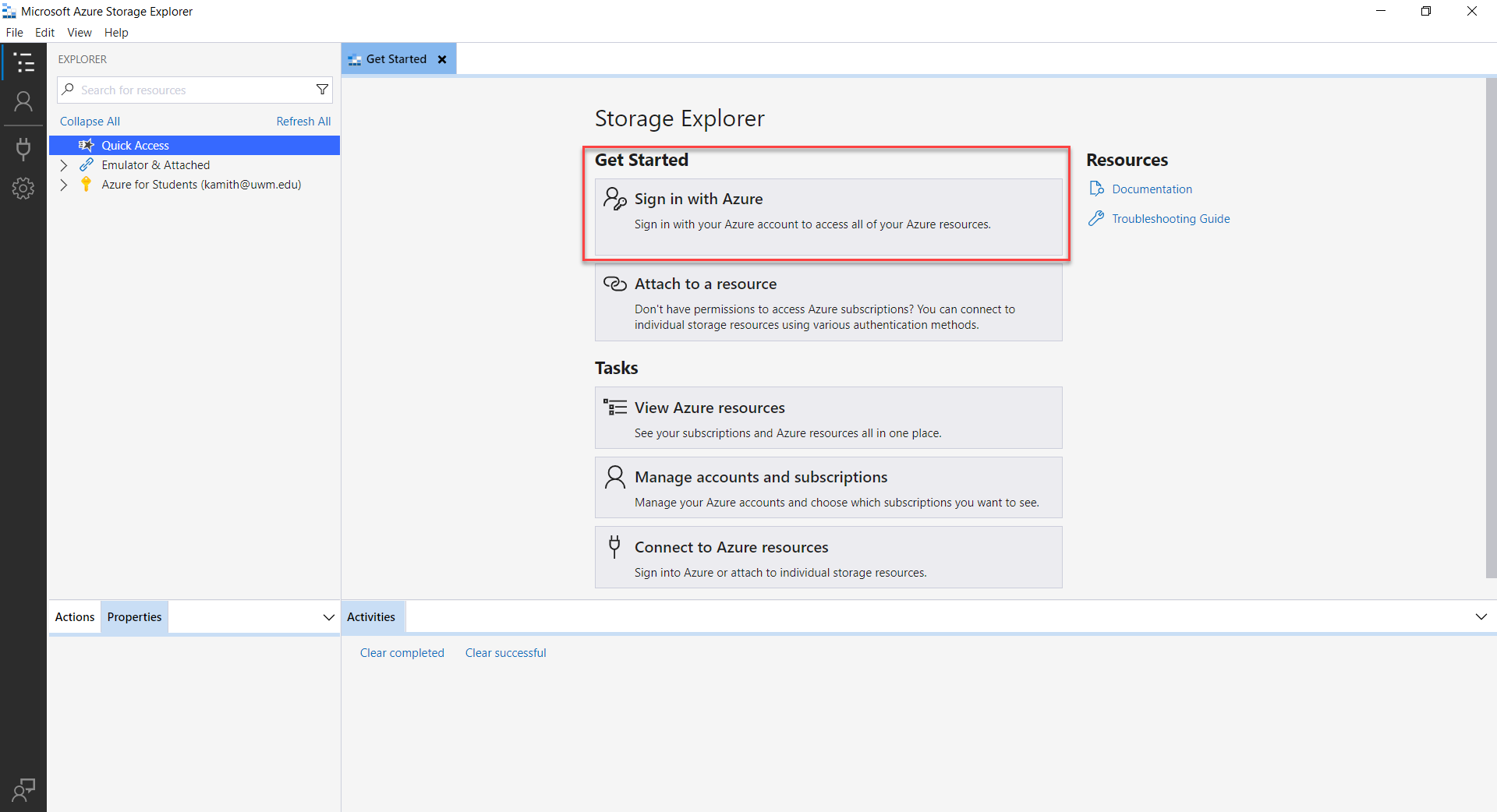
Task: Click Sign in with Azure
Action: coord(827,210)
